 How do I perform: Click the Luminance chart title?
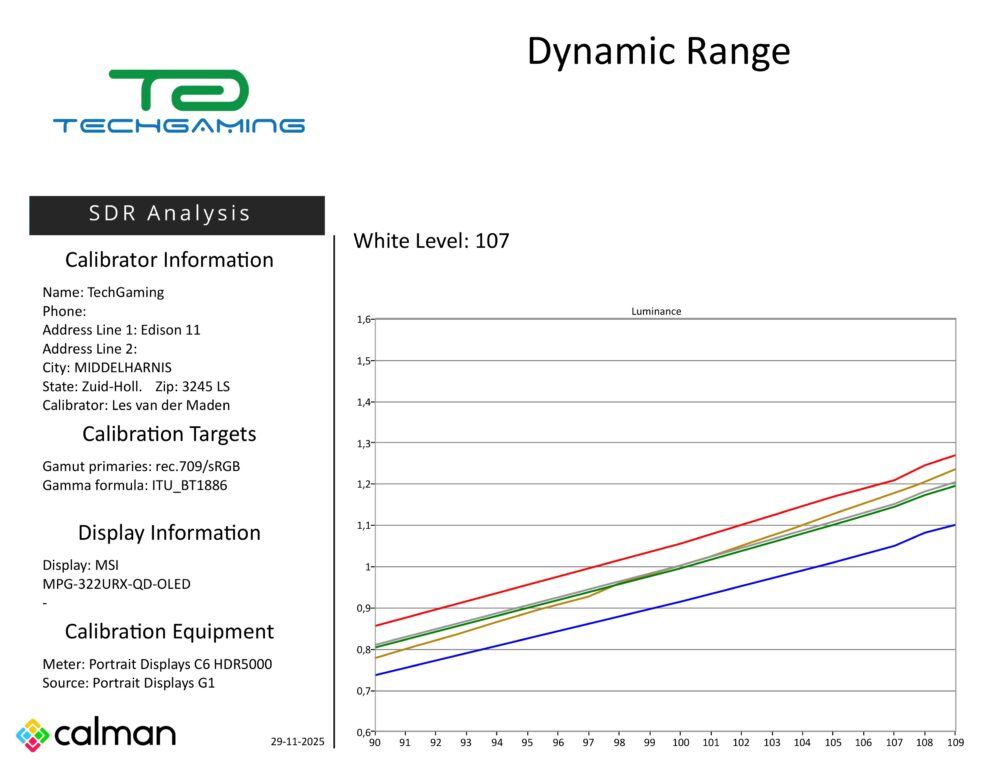click(x=656, y=311)
